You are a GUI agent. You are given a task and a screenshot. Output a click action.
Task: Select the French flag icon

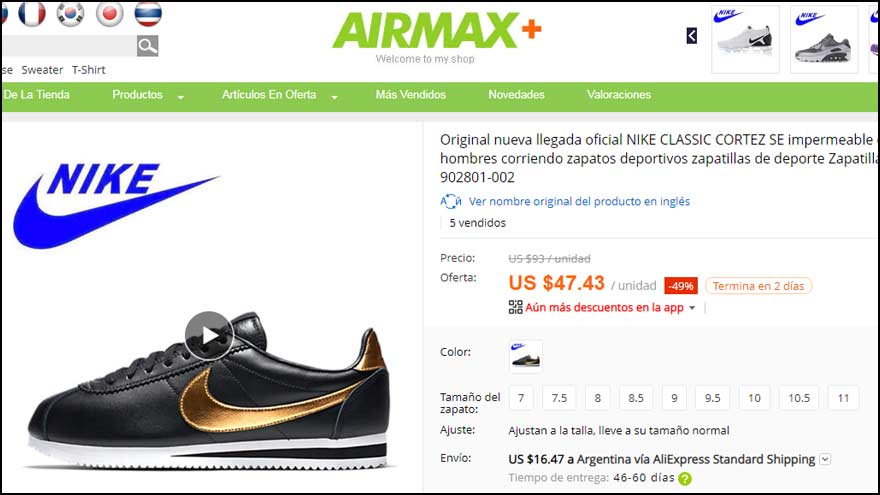click(x=32, y=14)
